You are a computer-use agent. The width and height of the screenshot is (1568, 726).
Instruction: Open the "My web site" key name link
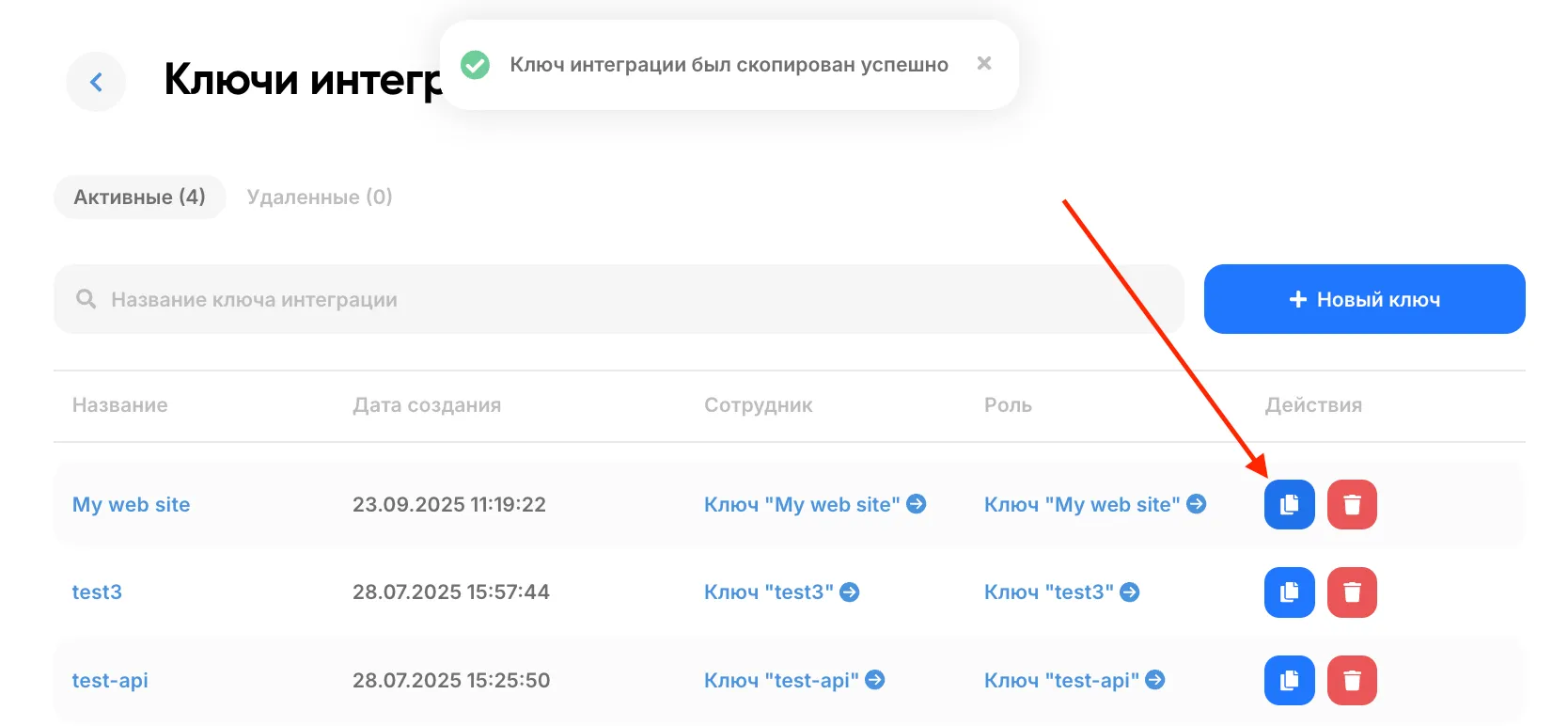pos(132,504)
